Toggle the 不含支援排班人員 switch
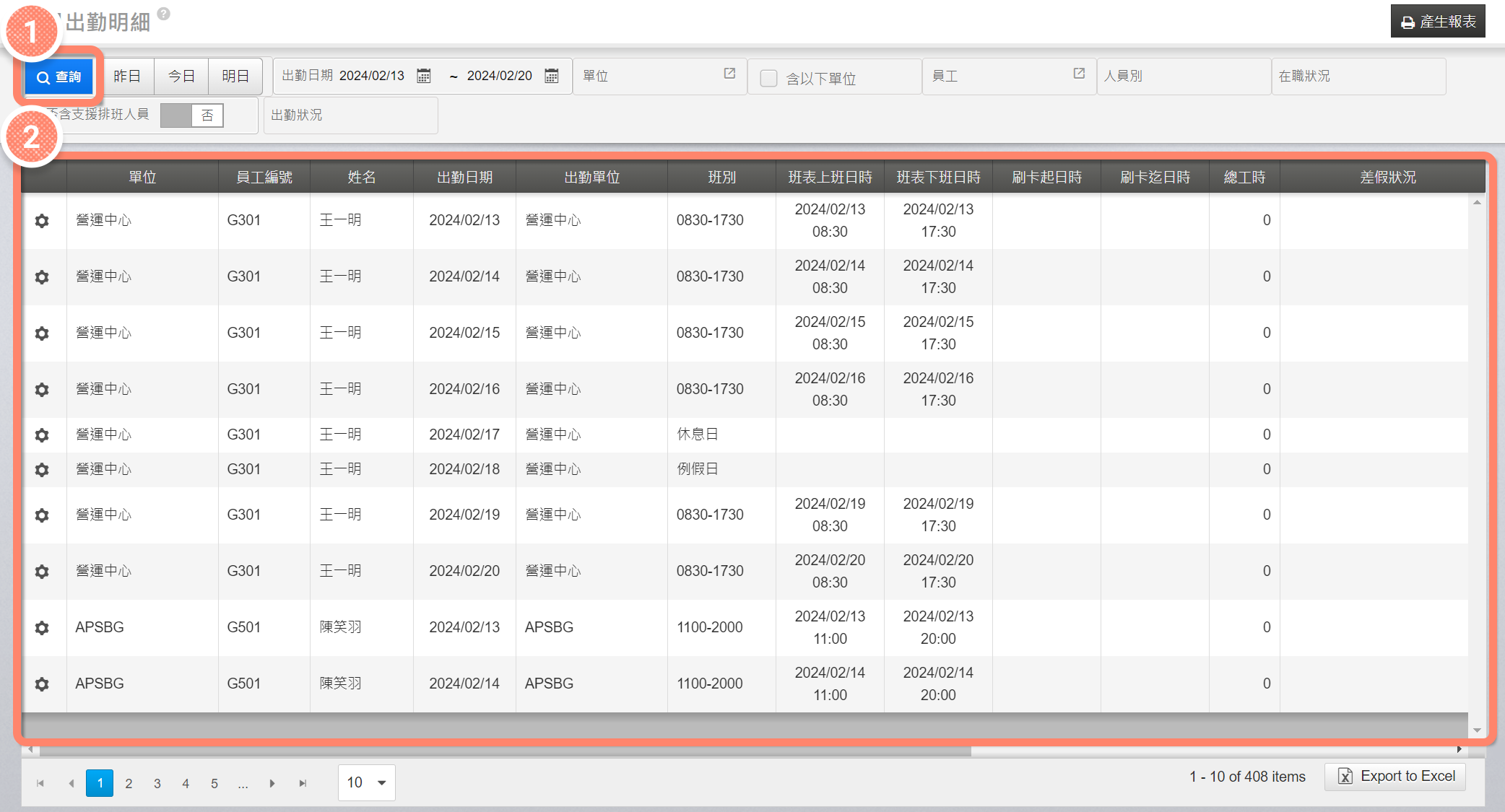The width and height of the screenshot is (1505, 812). tap(192, 115)
